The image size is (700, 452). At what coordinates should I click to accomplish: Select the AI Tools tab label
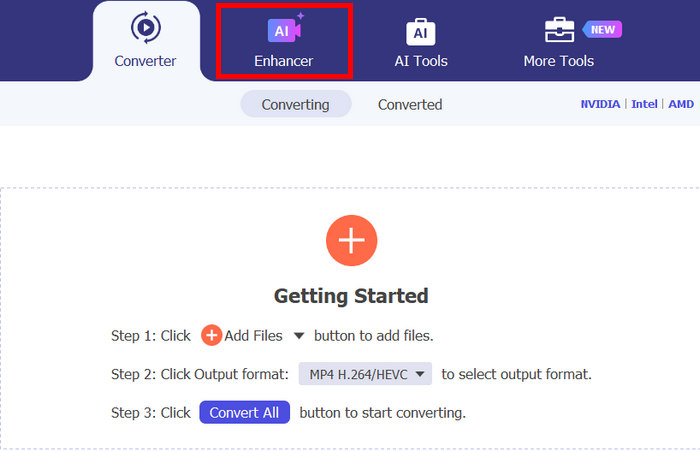421,61
